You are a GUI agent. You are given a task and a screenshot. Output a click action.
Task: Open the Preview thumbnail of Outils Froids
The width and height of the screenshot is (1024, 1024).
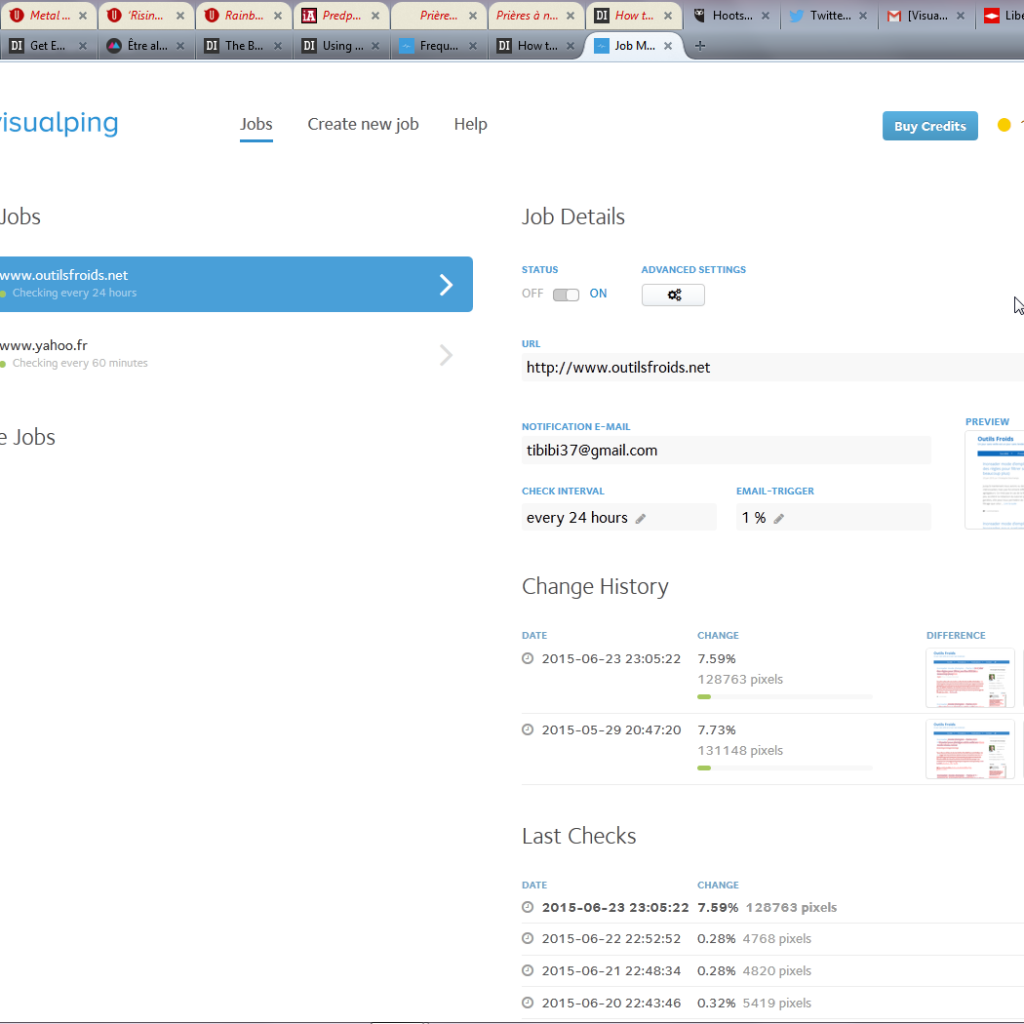(994, 480)
